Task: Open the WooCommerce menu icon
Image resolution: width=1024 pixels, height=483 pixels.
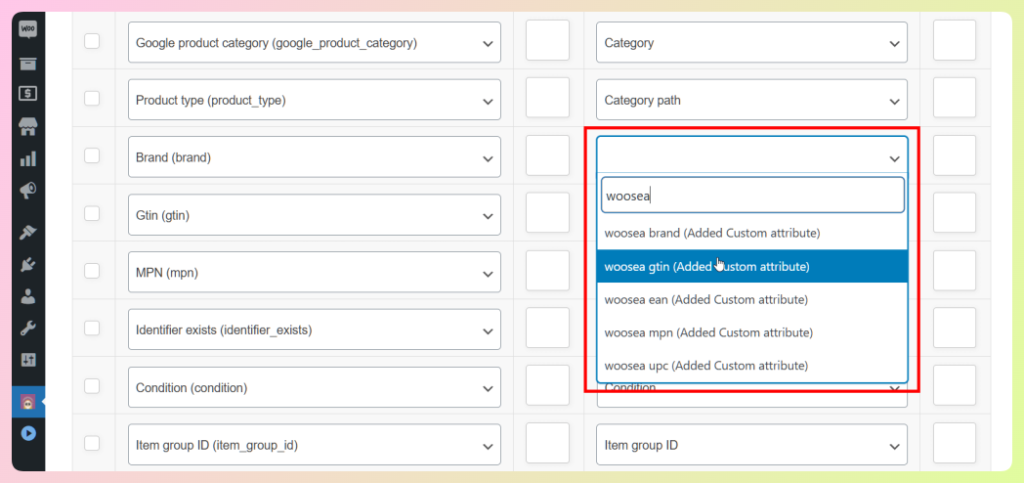Action: pyautogui.click(x=27, y=29)
